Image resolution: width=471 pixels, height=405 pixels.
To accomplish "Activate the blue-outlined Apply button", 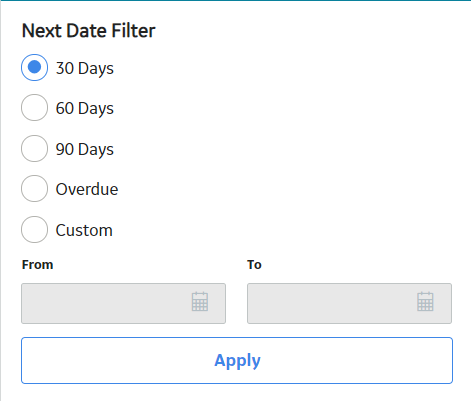I will point(237,360).
